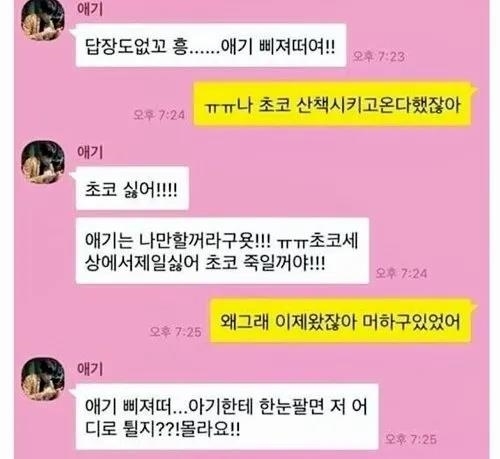500x459 pixels.
Task: Click the 오후 7:24 time beside the yellow bubble
Action: (x=159, y=115)
